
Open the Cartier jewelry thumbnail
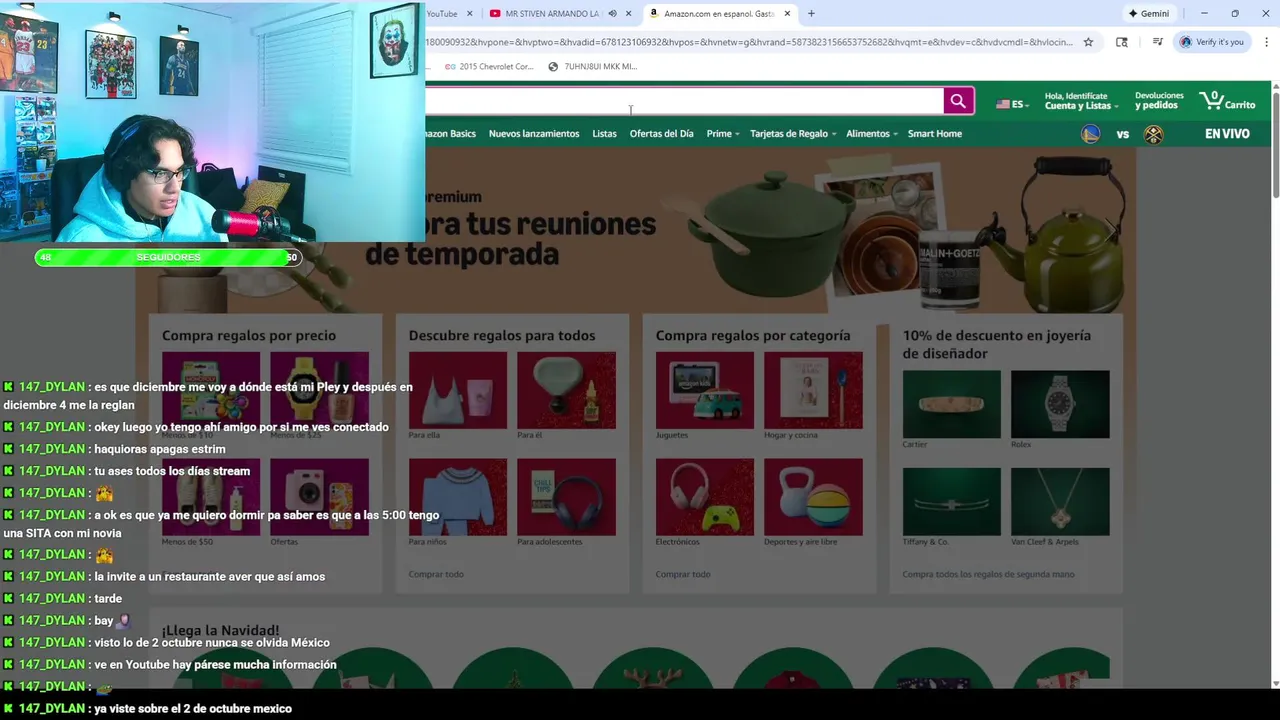[951, 404]
